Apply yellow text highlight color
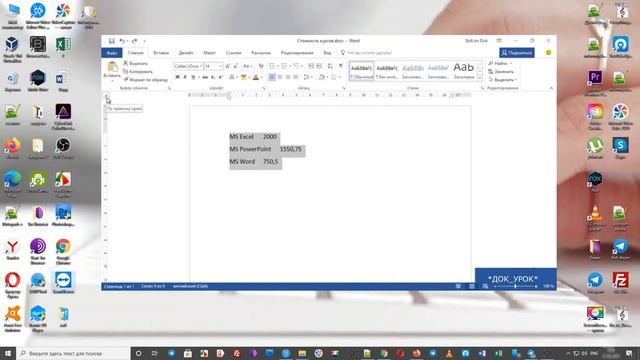The image size is (640, 360). pos(244,77)
